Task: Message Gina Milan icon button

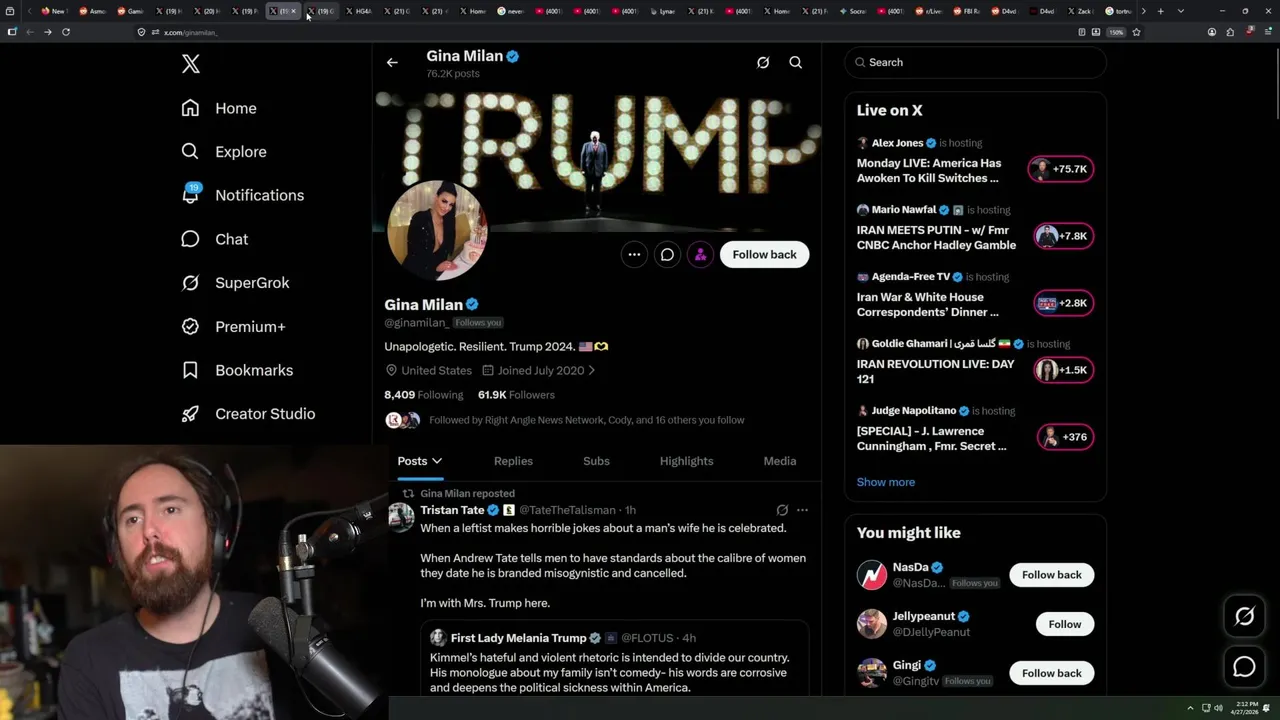Action: pos(667,254)
